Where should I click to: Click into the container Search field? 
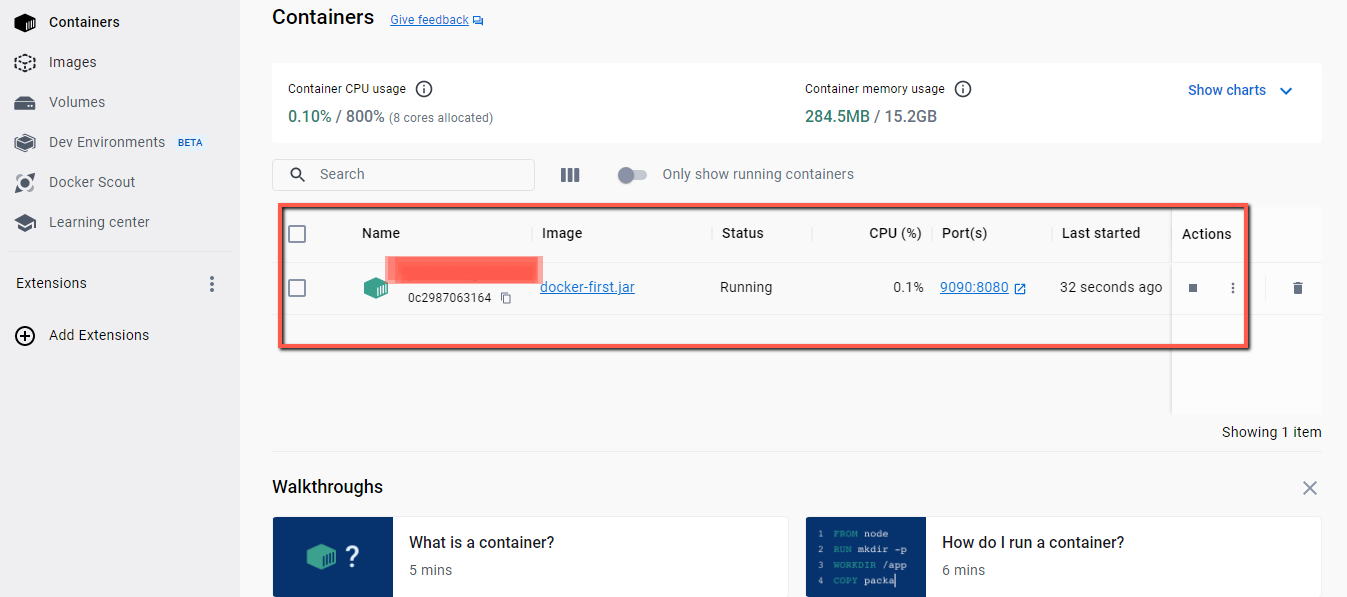click(403, 174)
